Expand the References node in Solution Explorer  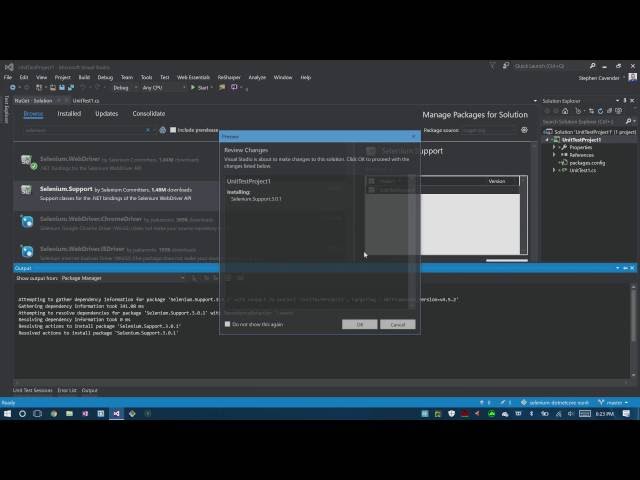click(554, 155)
